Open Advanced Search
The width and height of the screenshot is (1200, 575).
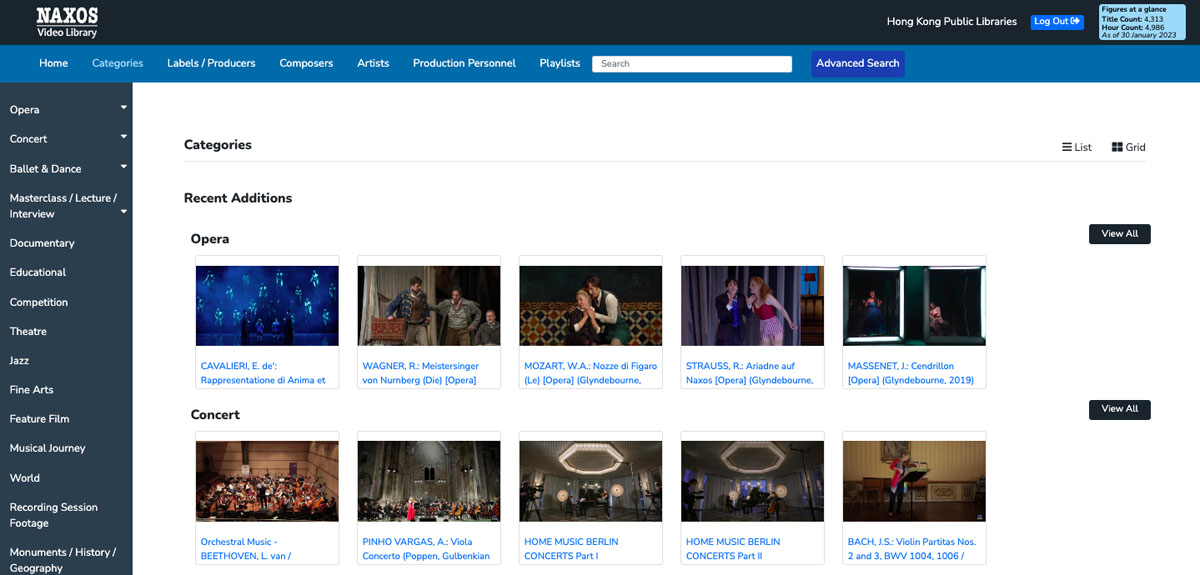(857, 63)
